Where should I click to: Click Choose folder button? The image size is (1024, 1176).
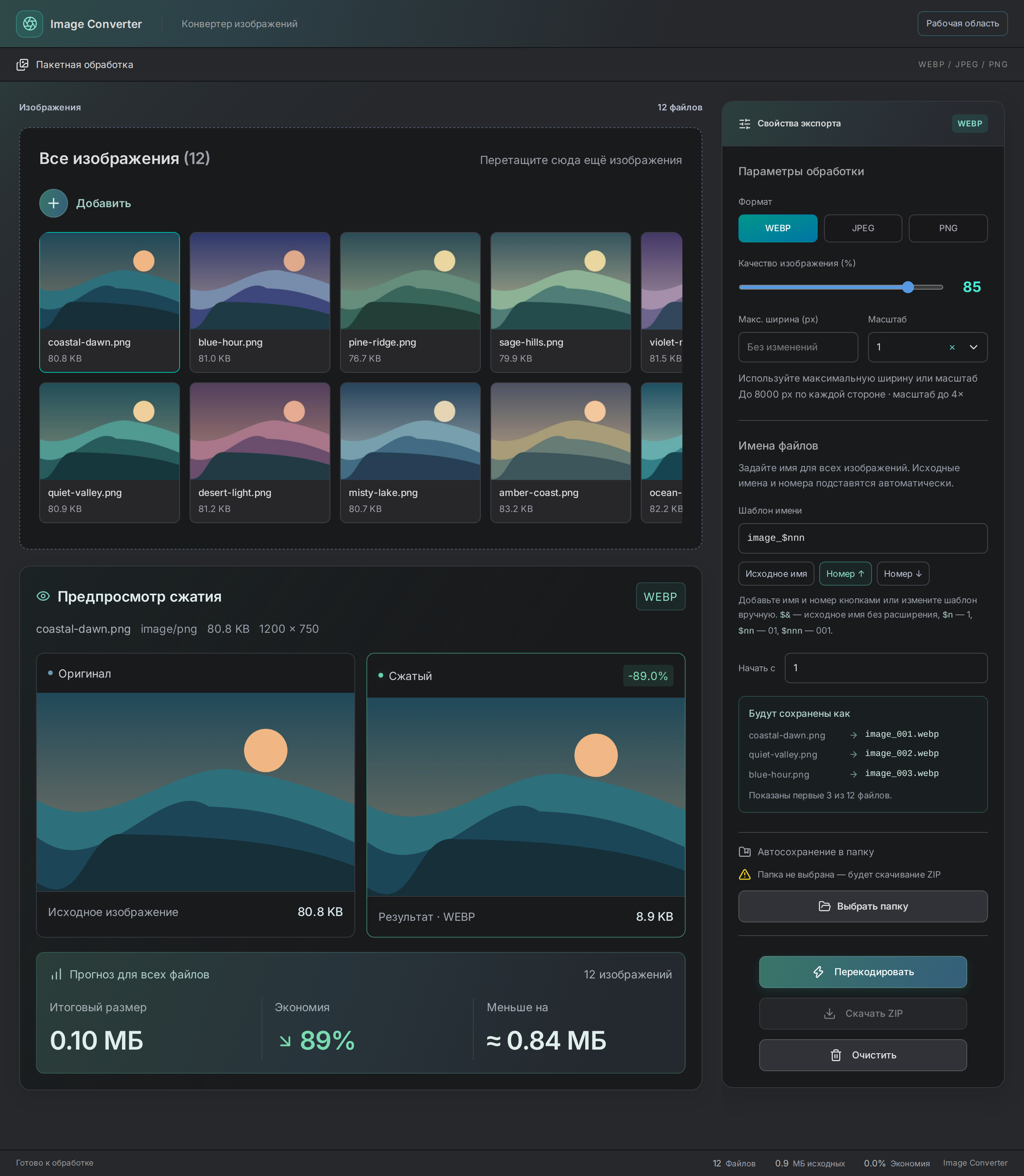863,906
